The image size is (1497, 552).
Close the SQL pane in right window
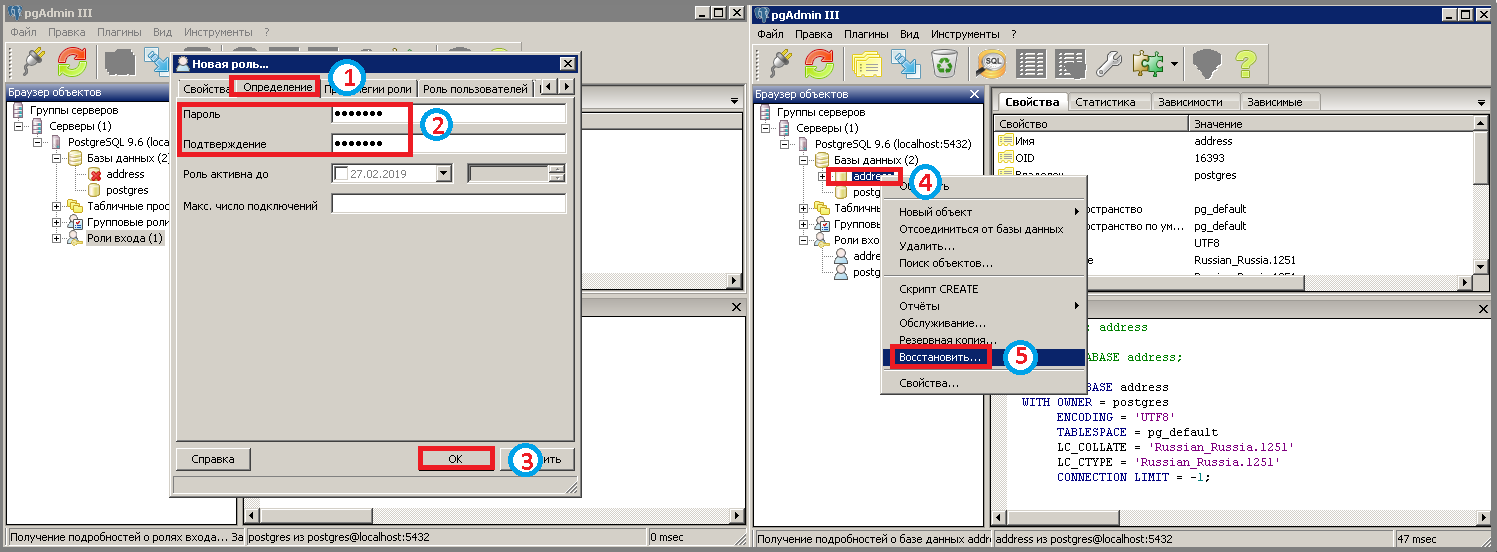[x=1481, y=308]
